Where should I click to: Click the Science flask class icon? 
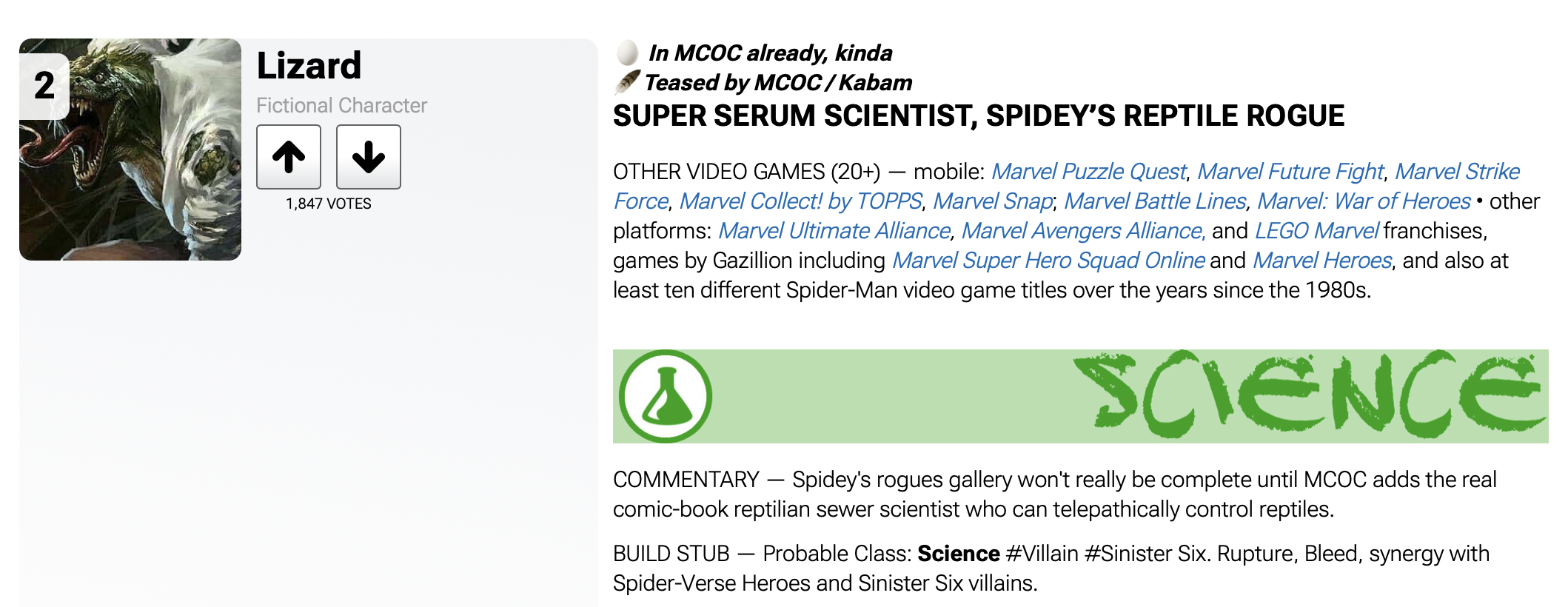[x=666, y=397]
